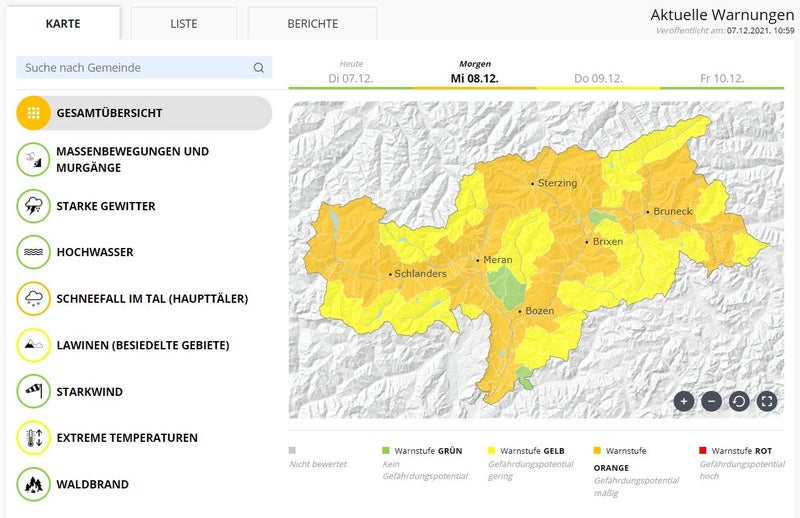The image size is (800, 518).
Task: Show today's warnings Di 07.12.
Action: click(x=350, y=77)
